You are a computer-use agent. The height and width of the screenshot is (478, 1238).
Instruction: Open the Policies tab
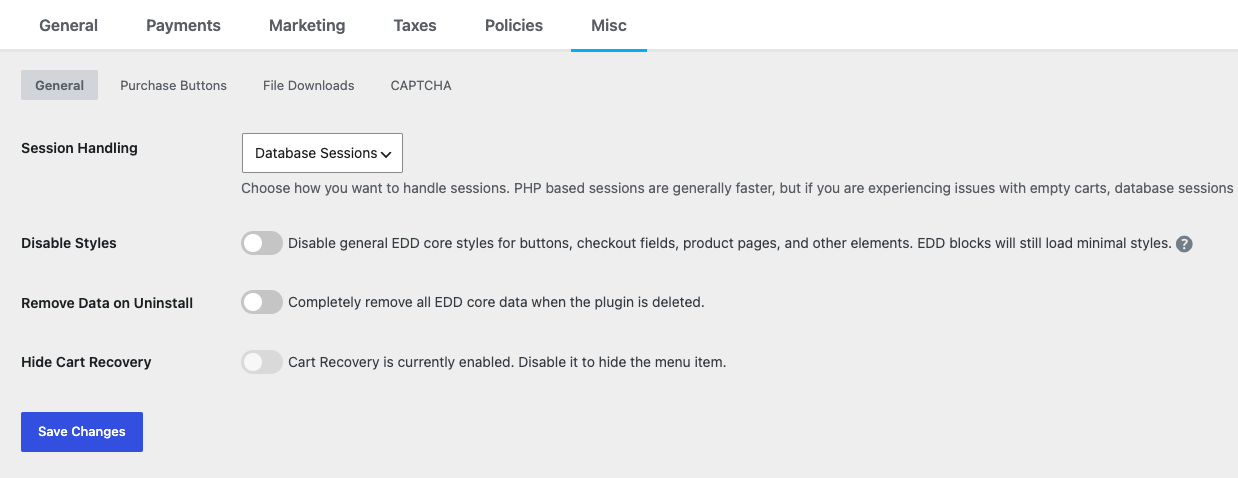(514, 25)
